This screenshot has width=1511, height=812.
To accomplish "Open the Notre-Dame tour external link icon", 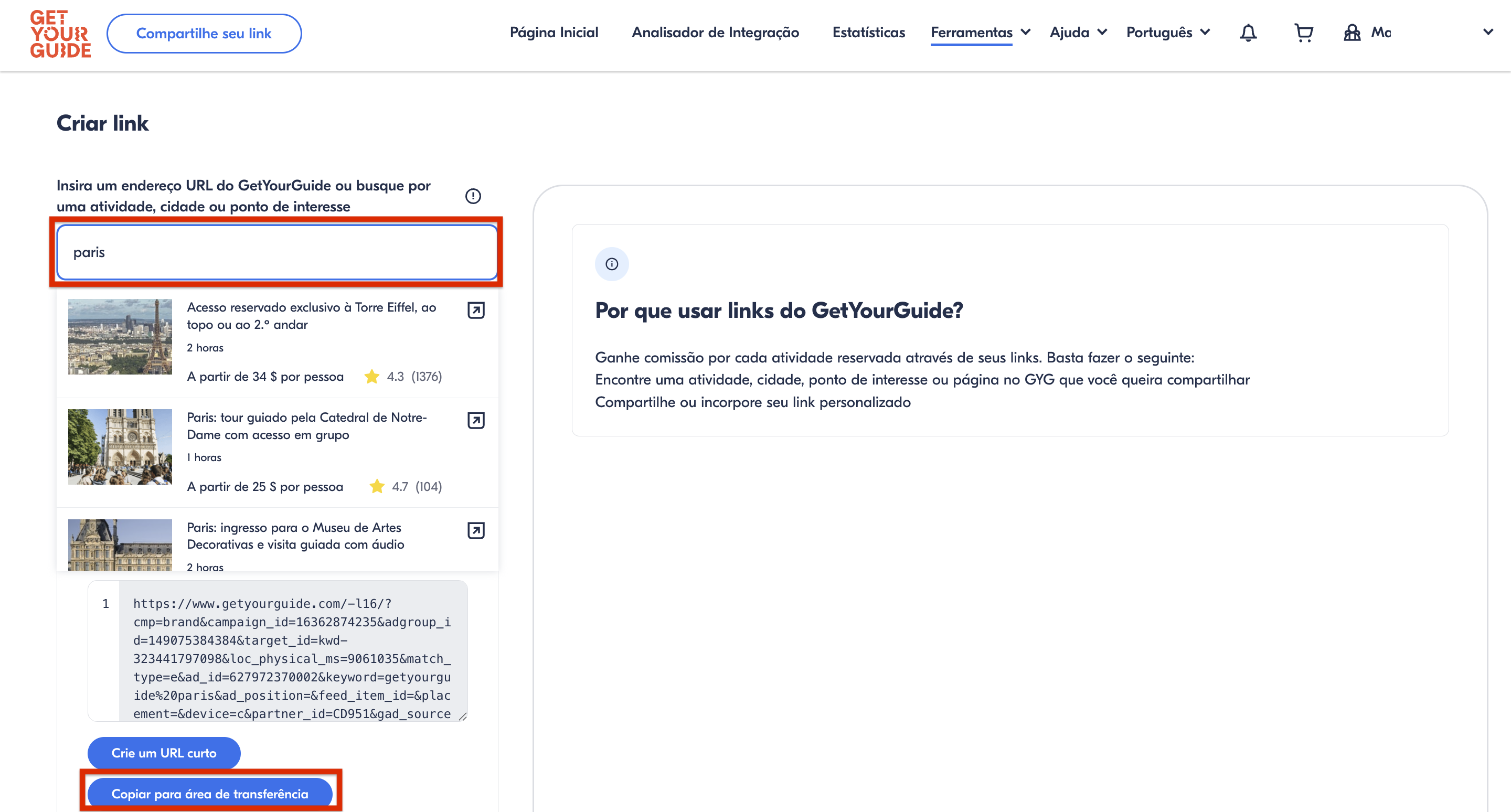I will tap(476, 420).
